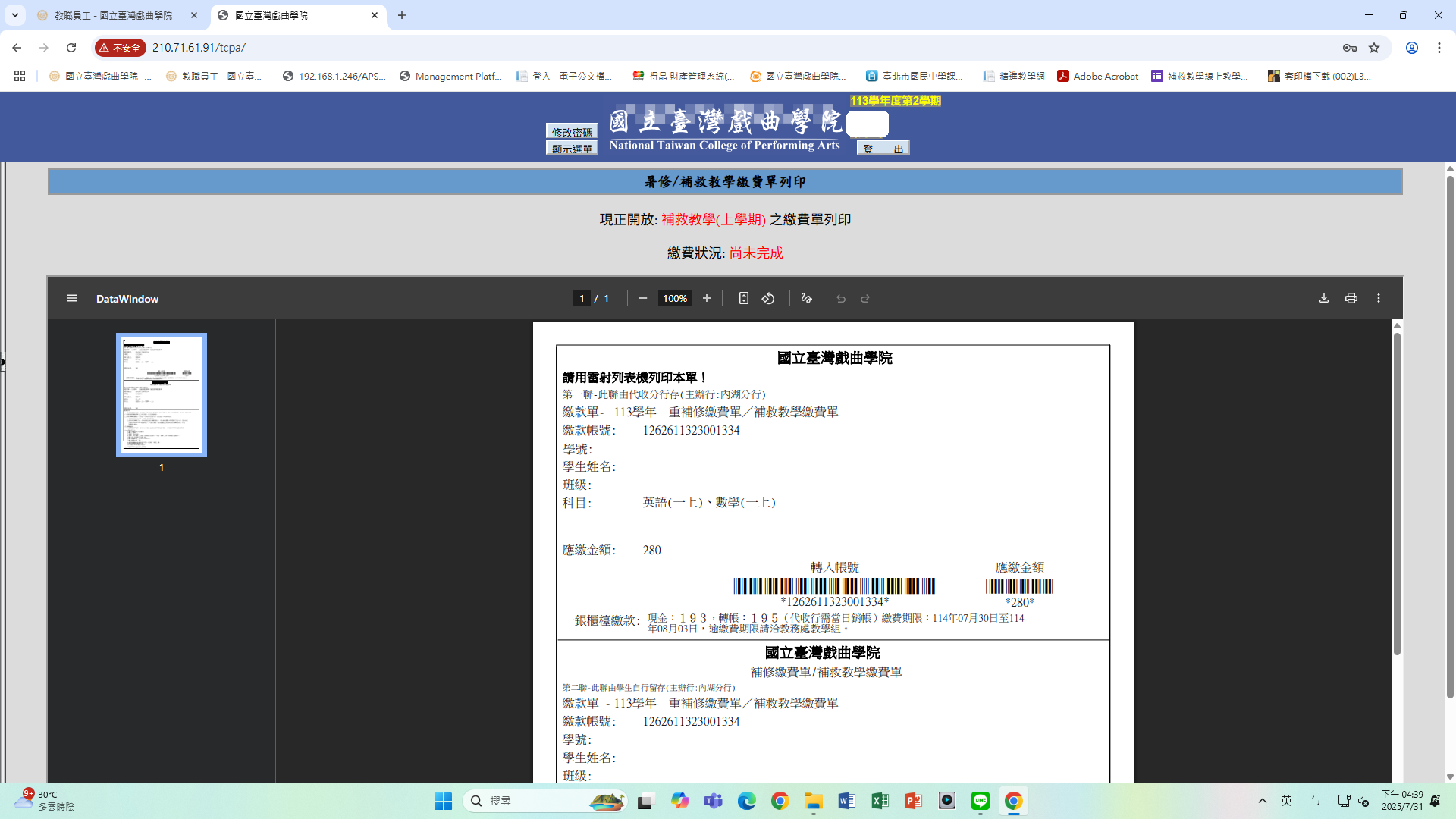Click the PDF page number field
1456x819 pixels.
pyautogui.click(x=582, y=298)
